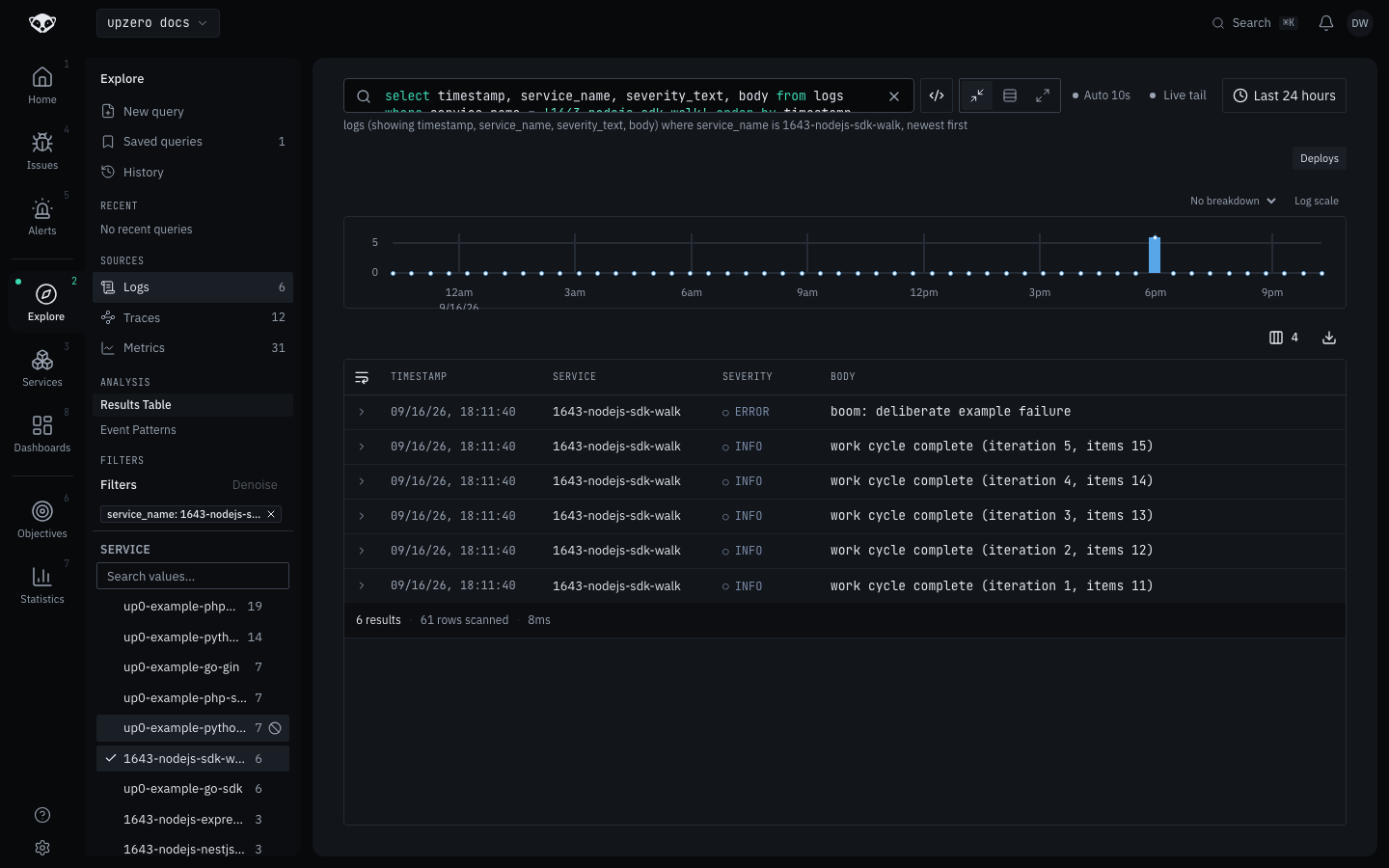Click the Deploys button
The width and height of the screenshot is (1389, 868).
tap(1319, 158)
